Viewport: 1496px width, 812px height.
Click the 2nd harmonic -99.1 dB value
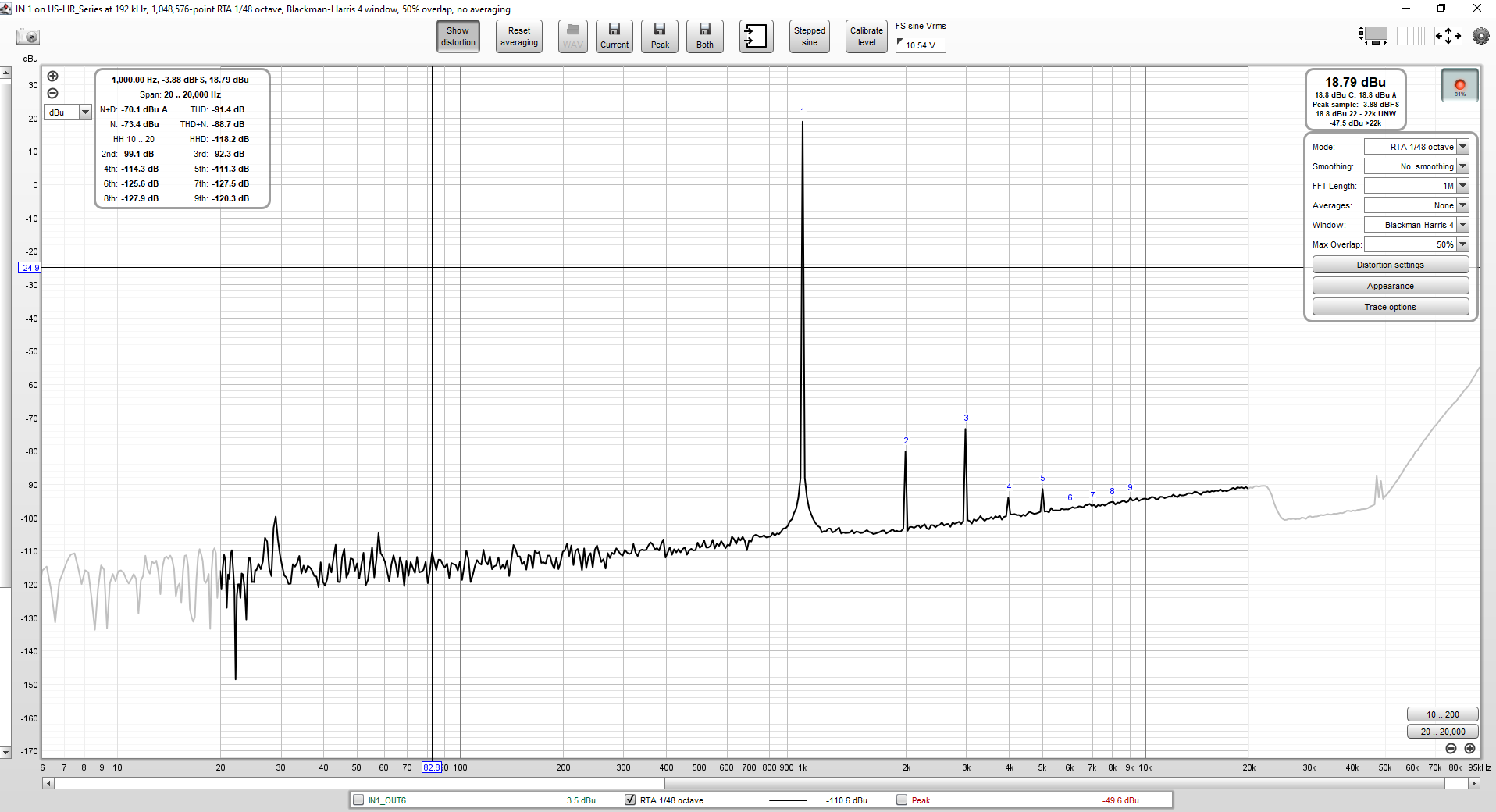pos(137,154)
